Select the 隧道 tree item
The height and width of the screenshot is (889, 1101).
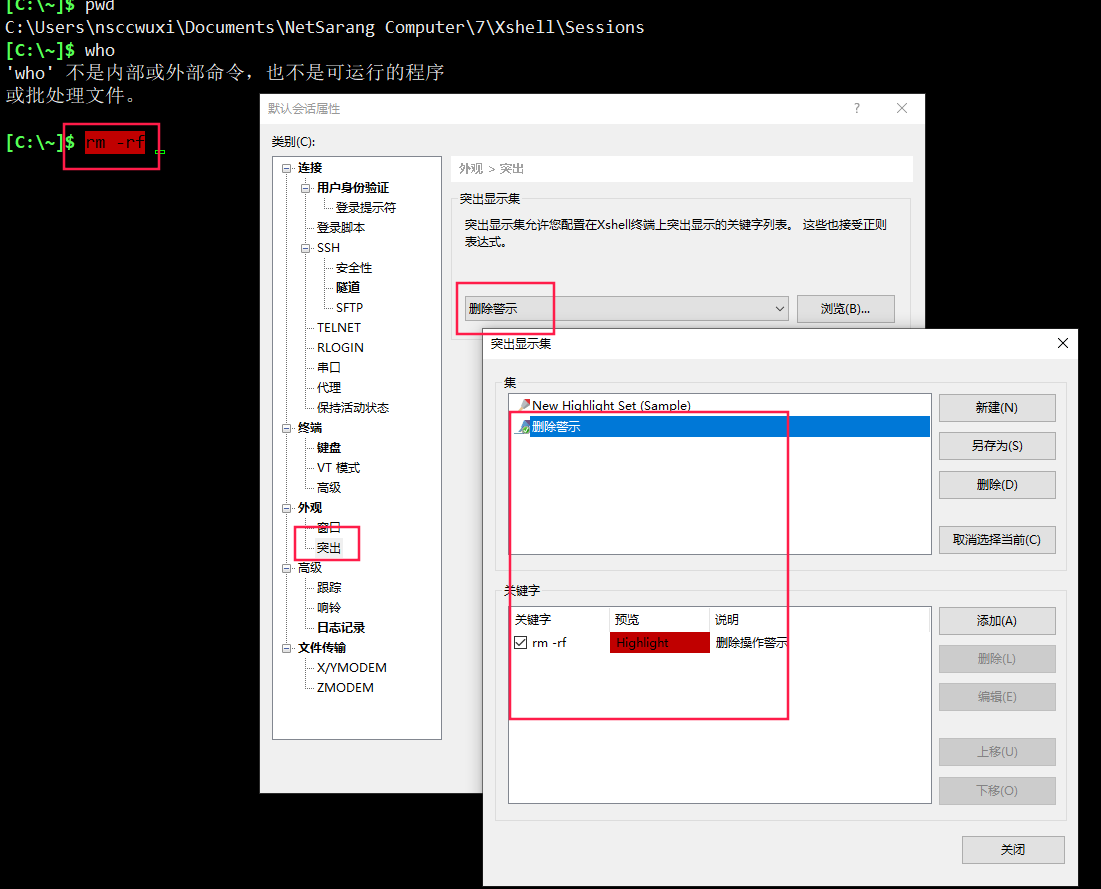coord(348,287)
